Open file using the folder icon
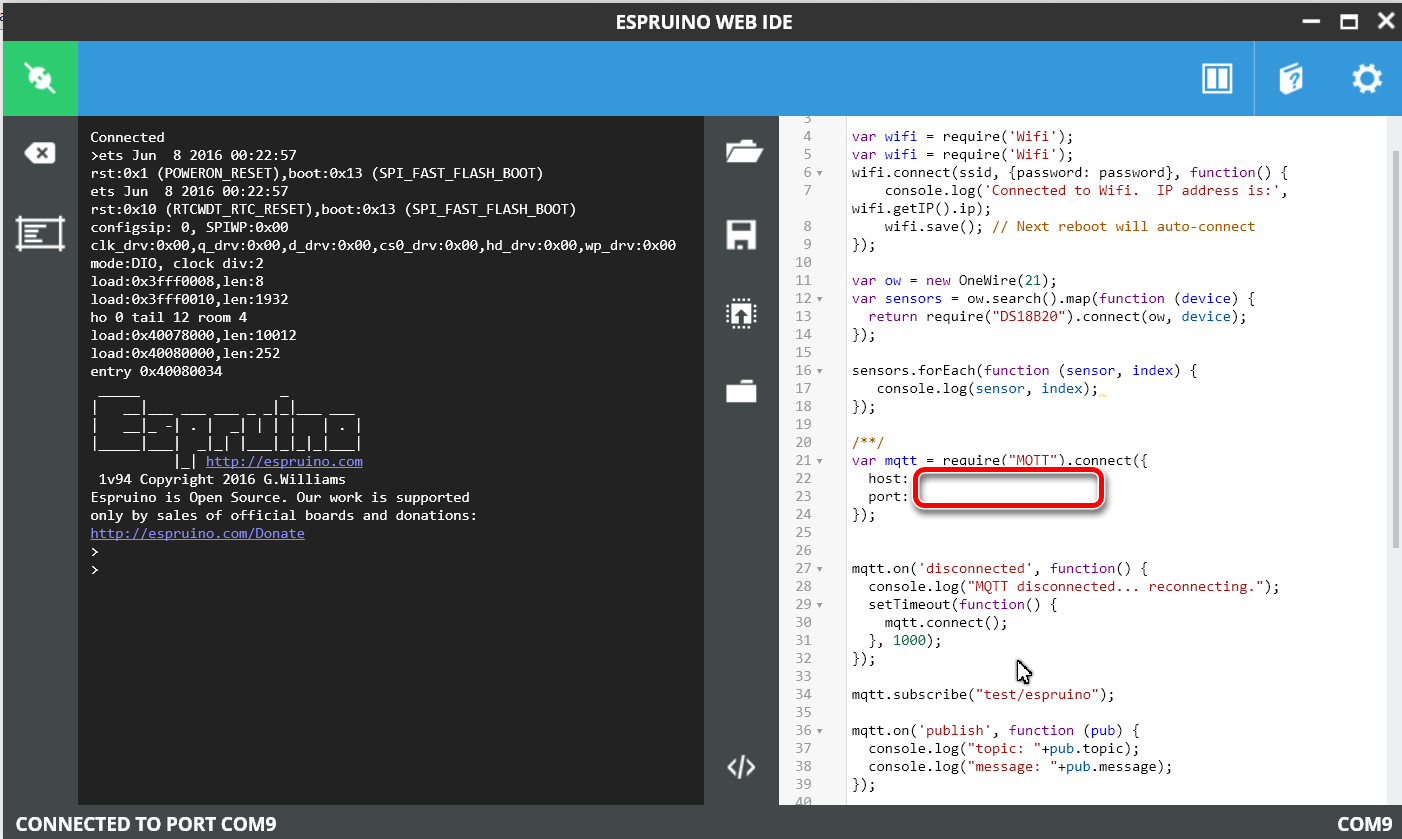This screenshot has height=839, width=1402. 742,153
